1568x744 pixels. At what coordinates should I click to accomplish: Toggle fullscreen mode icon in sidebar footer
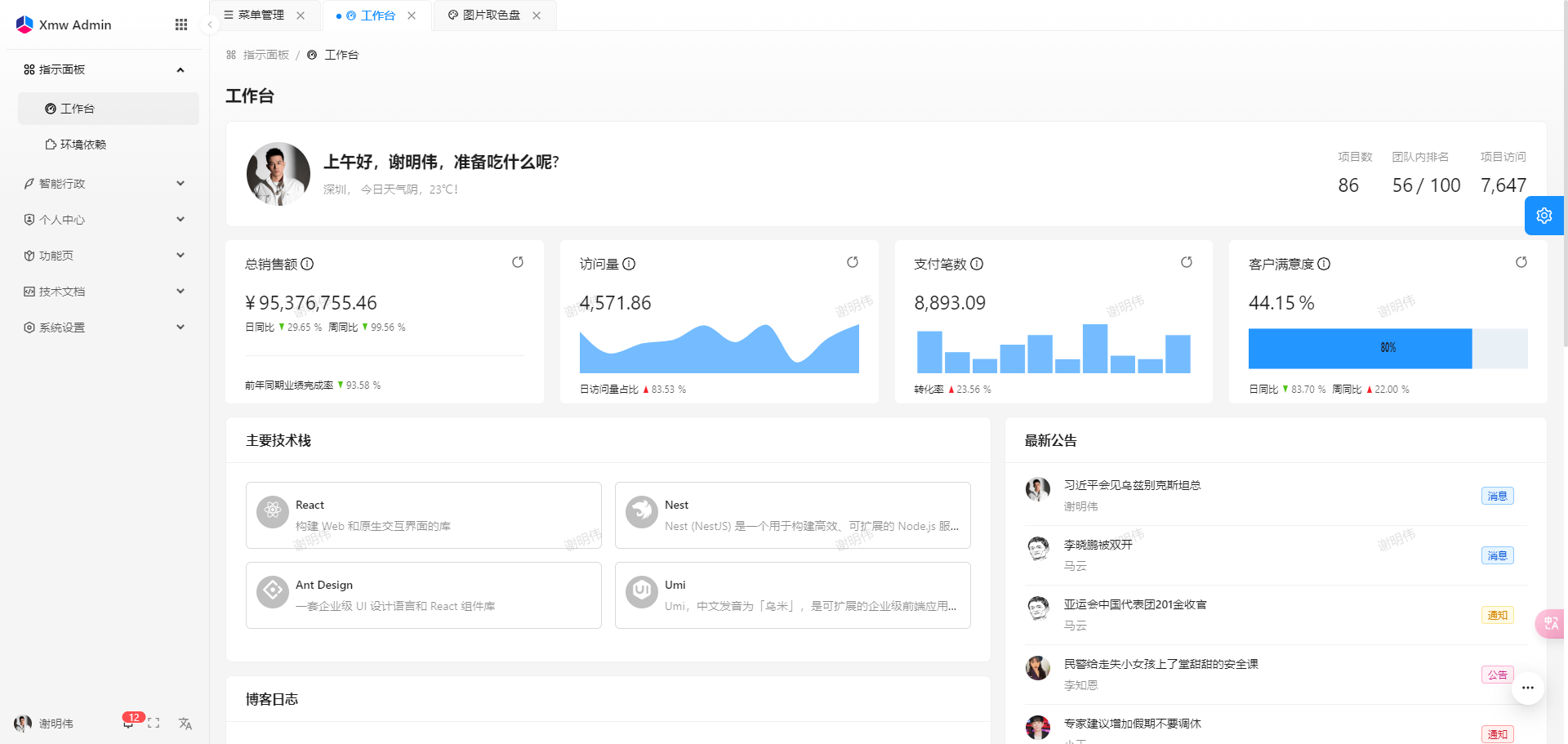(x=154, y=724)
